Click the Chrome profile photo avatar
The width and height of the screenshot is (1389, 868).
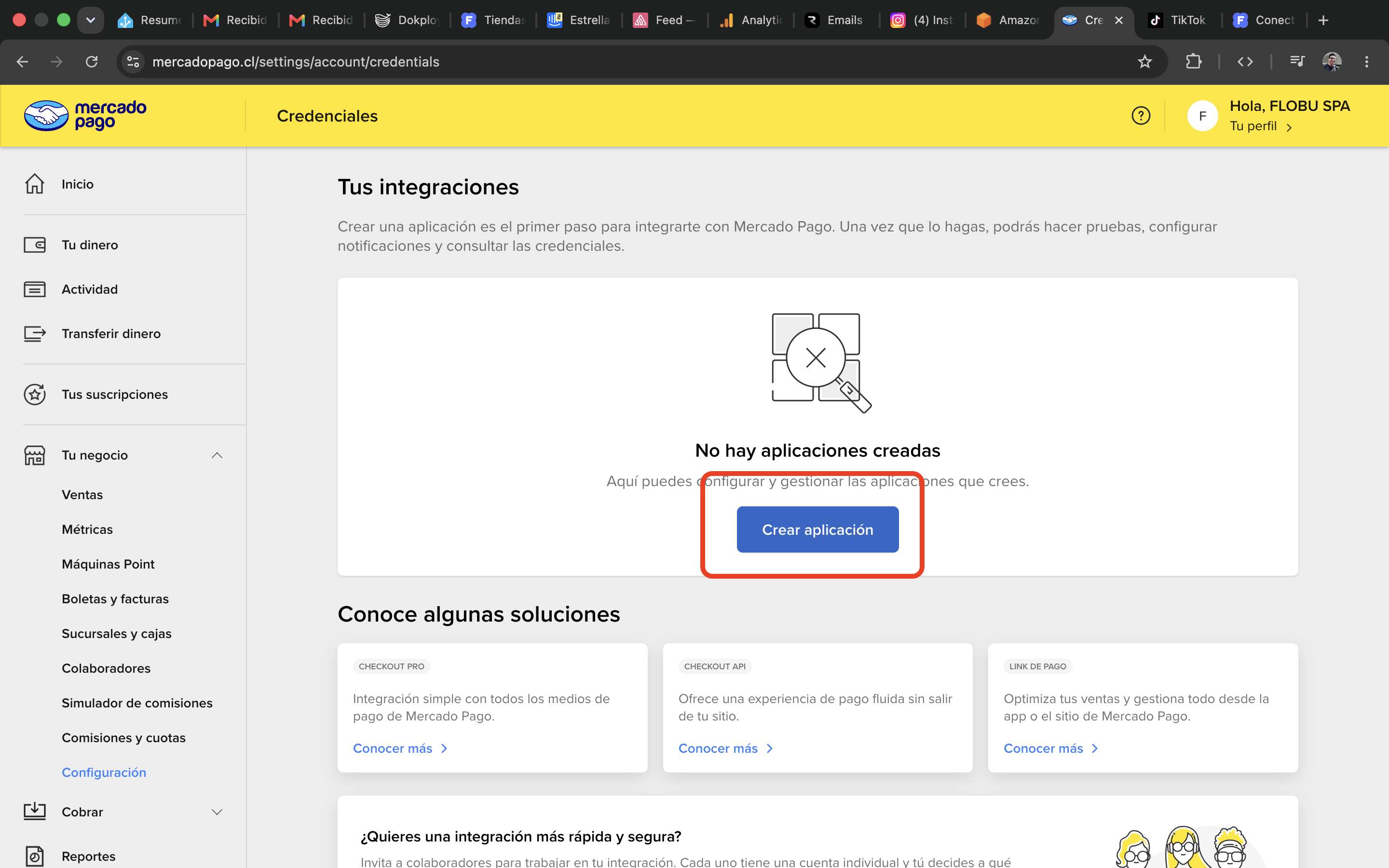1332,61
